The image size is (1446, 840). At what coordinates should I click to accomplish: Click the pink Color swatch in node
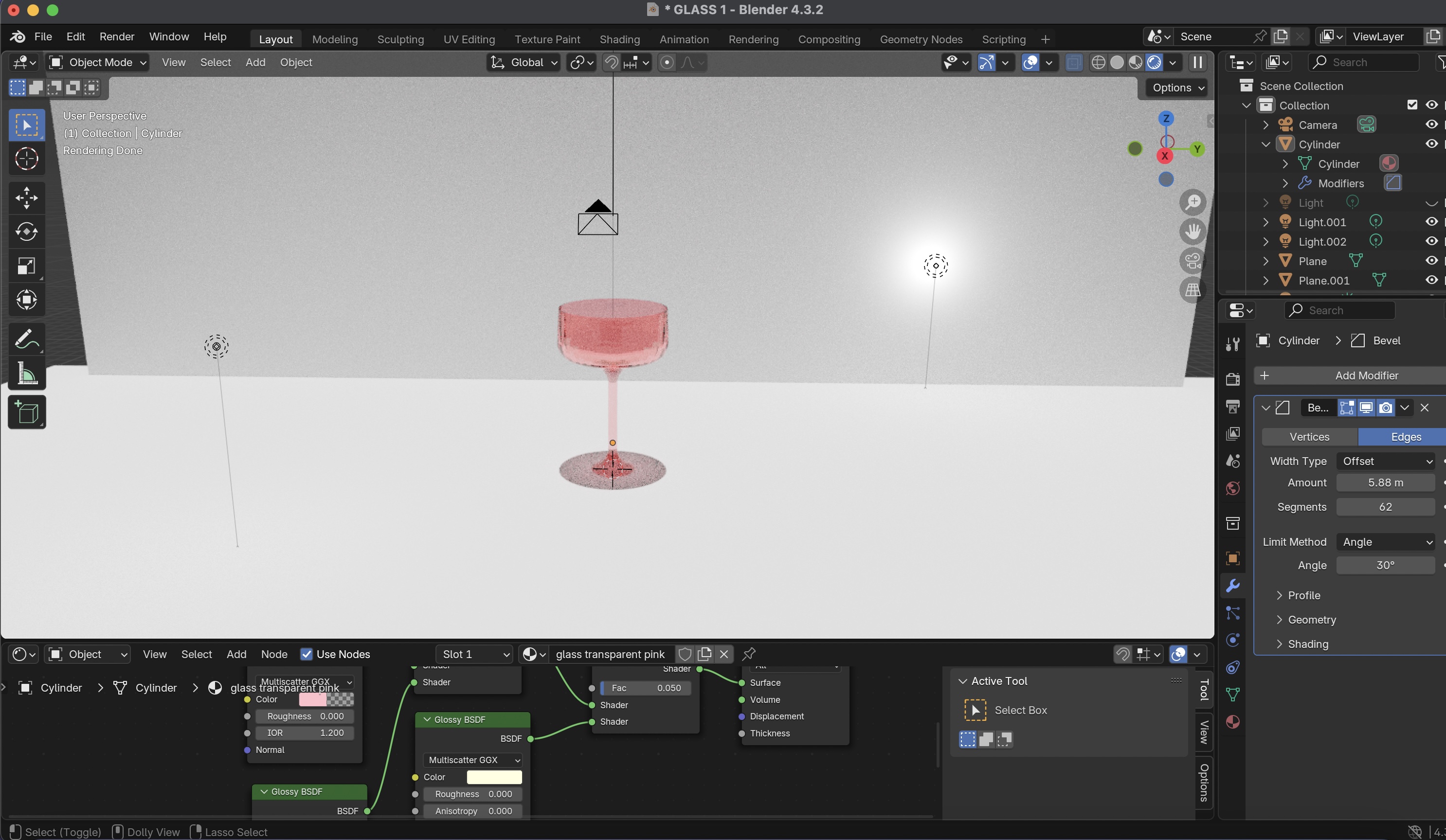coord(313,699)
